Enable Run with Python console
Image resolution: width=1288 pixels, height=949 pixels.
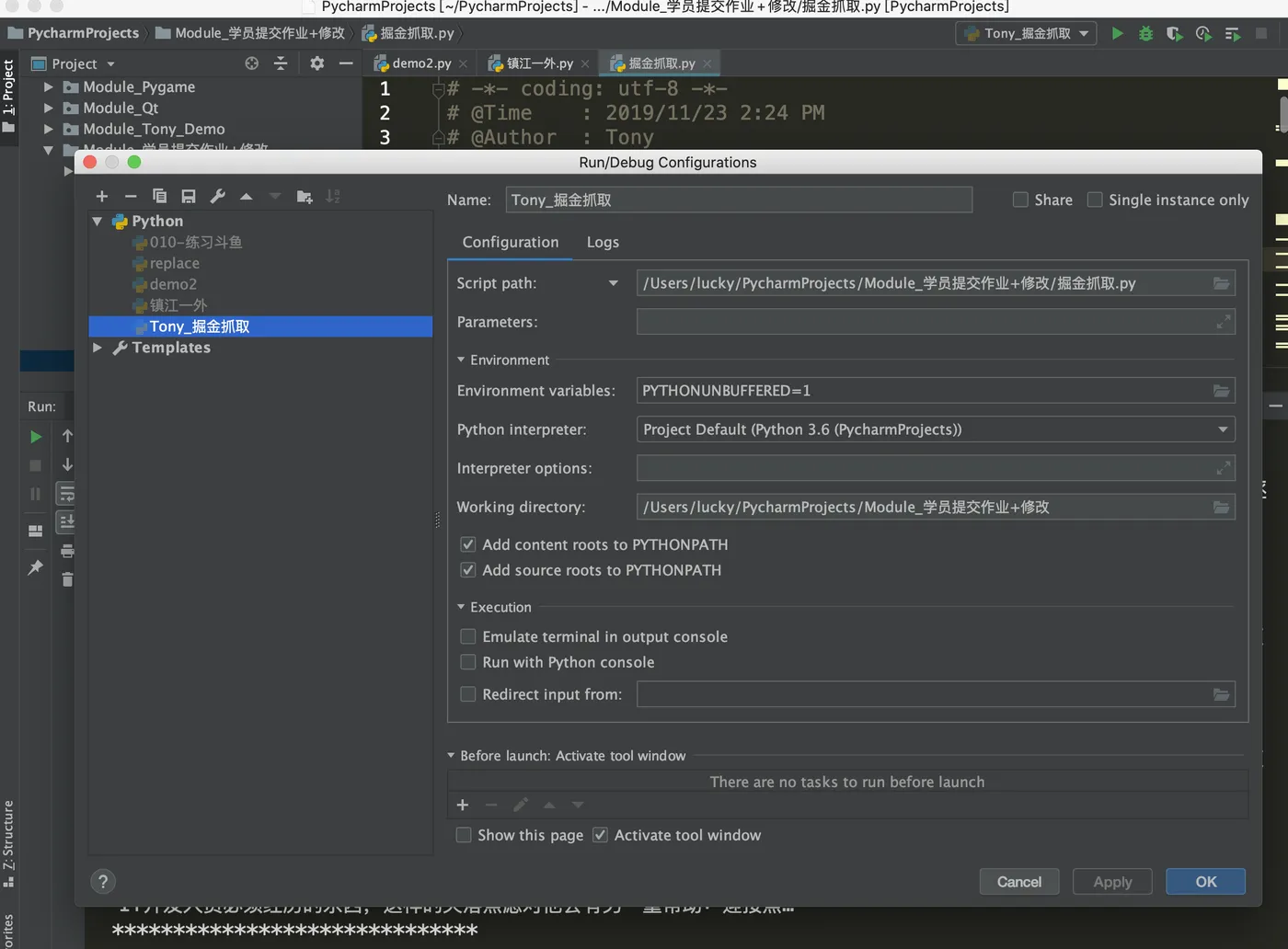[467, 662]
